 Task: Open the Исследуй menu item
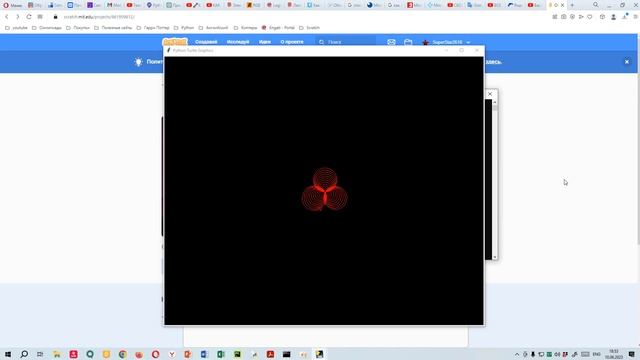tap(238, 42)
